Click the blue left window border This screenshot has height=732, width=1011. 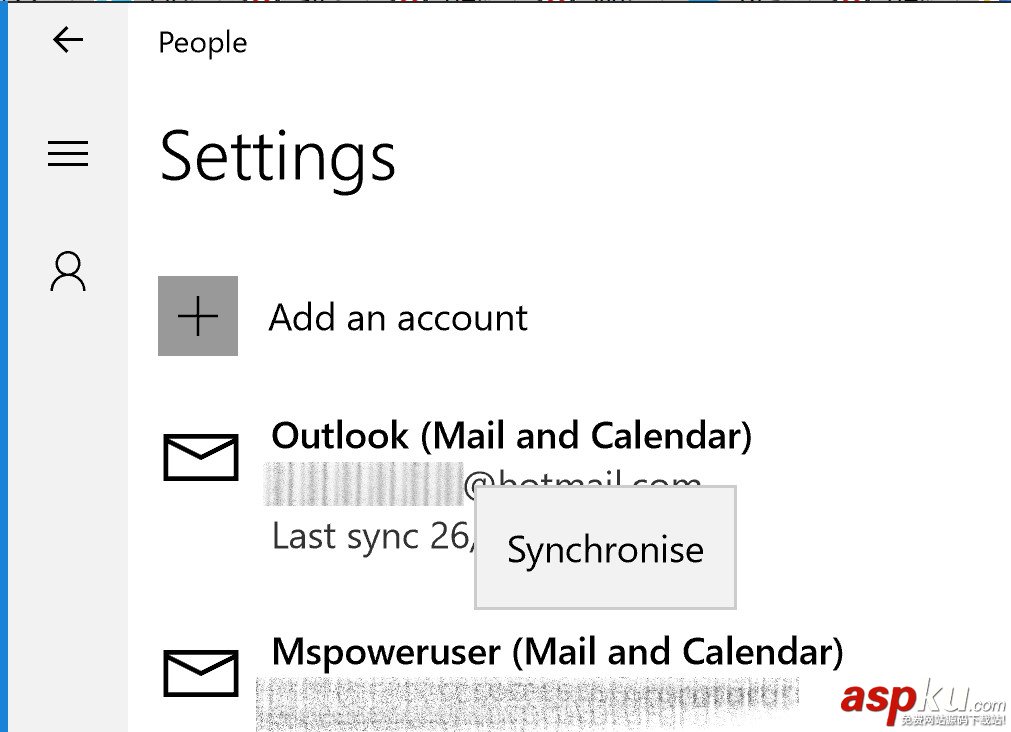click(x=4, y=400)
